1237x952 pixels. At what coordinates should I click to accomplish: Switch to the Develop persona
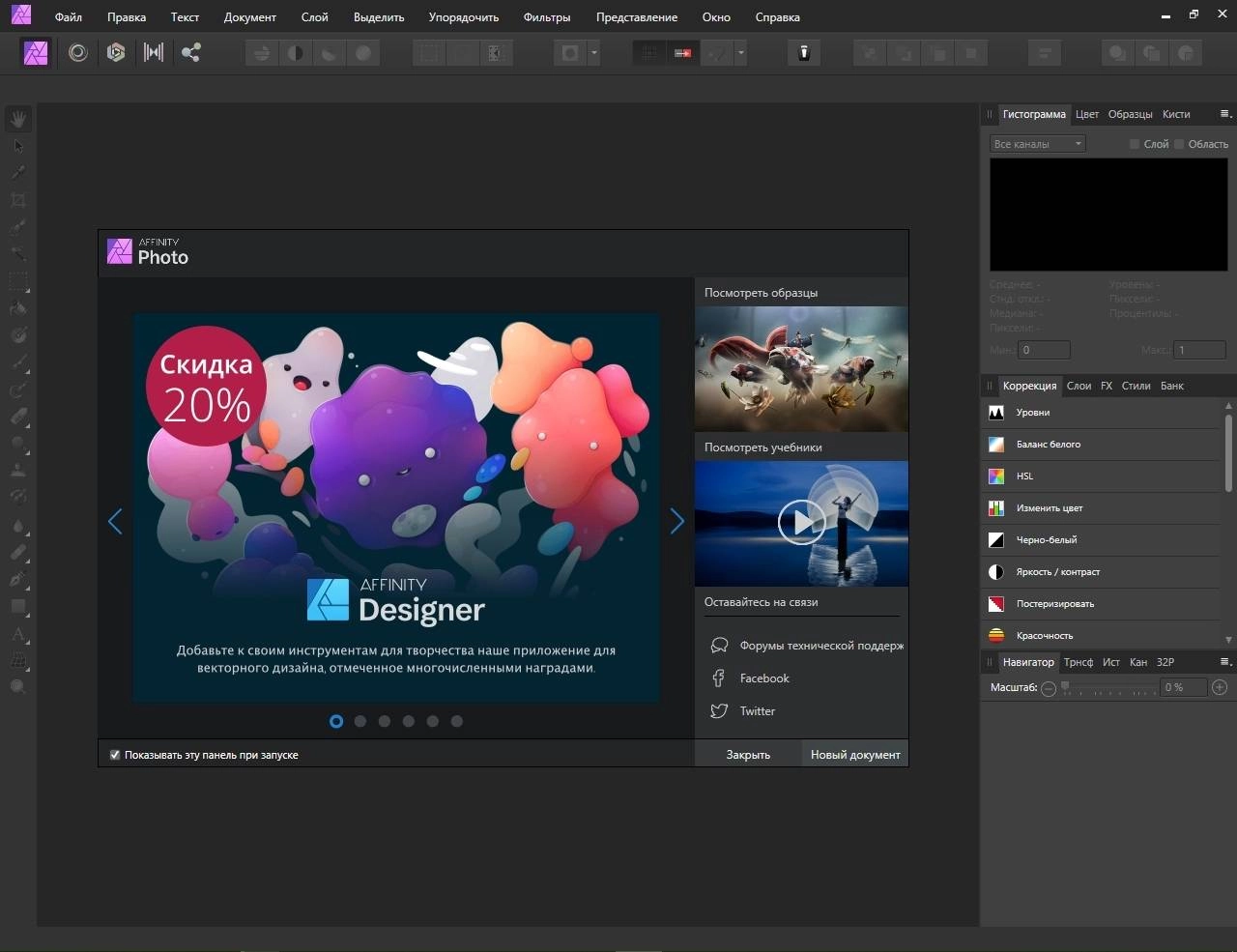point(116,52)
